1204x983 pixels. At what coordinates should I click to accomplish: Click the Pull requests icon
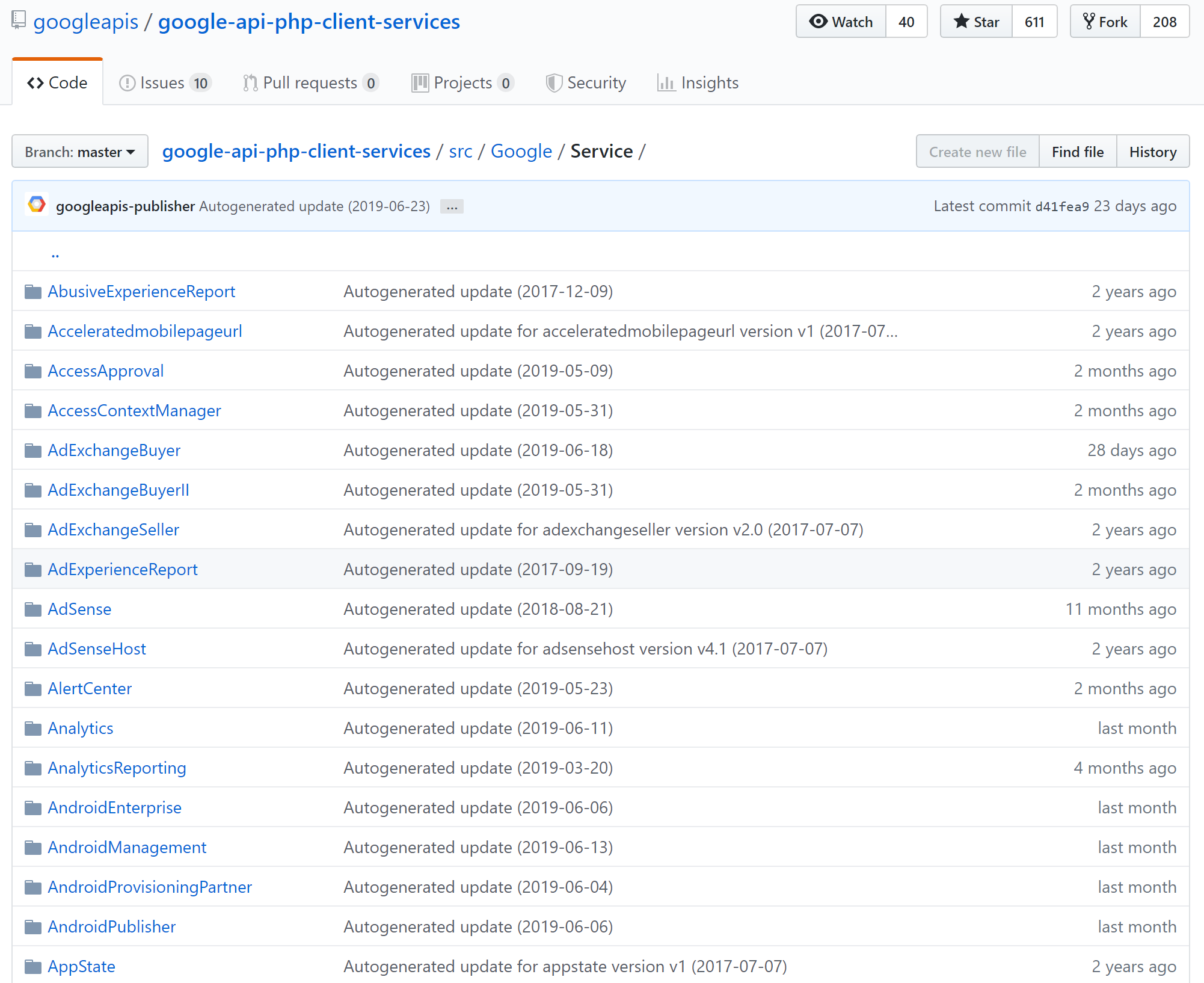250,83
